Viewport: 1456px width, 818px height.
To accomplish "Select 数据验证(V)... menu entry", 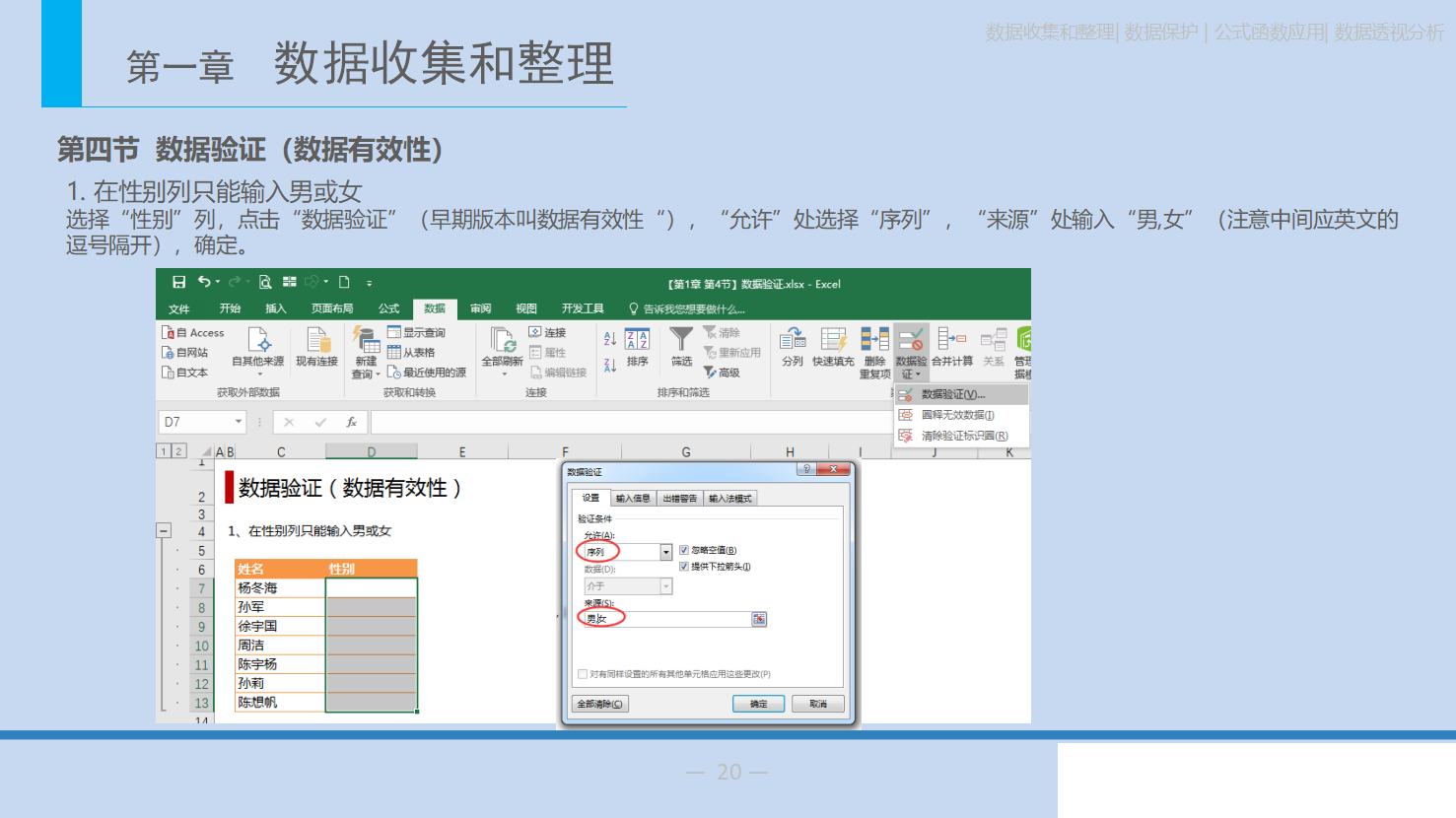I will pyautogui.click(x=961, y=394).
